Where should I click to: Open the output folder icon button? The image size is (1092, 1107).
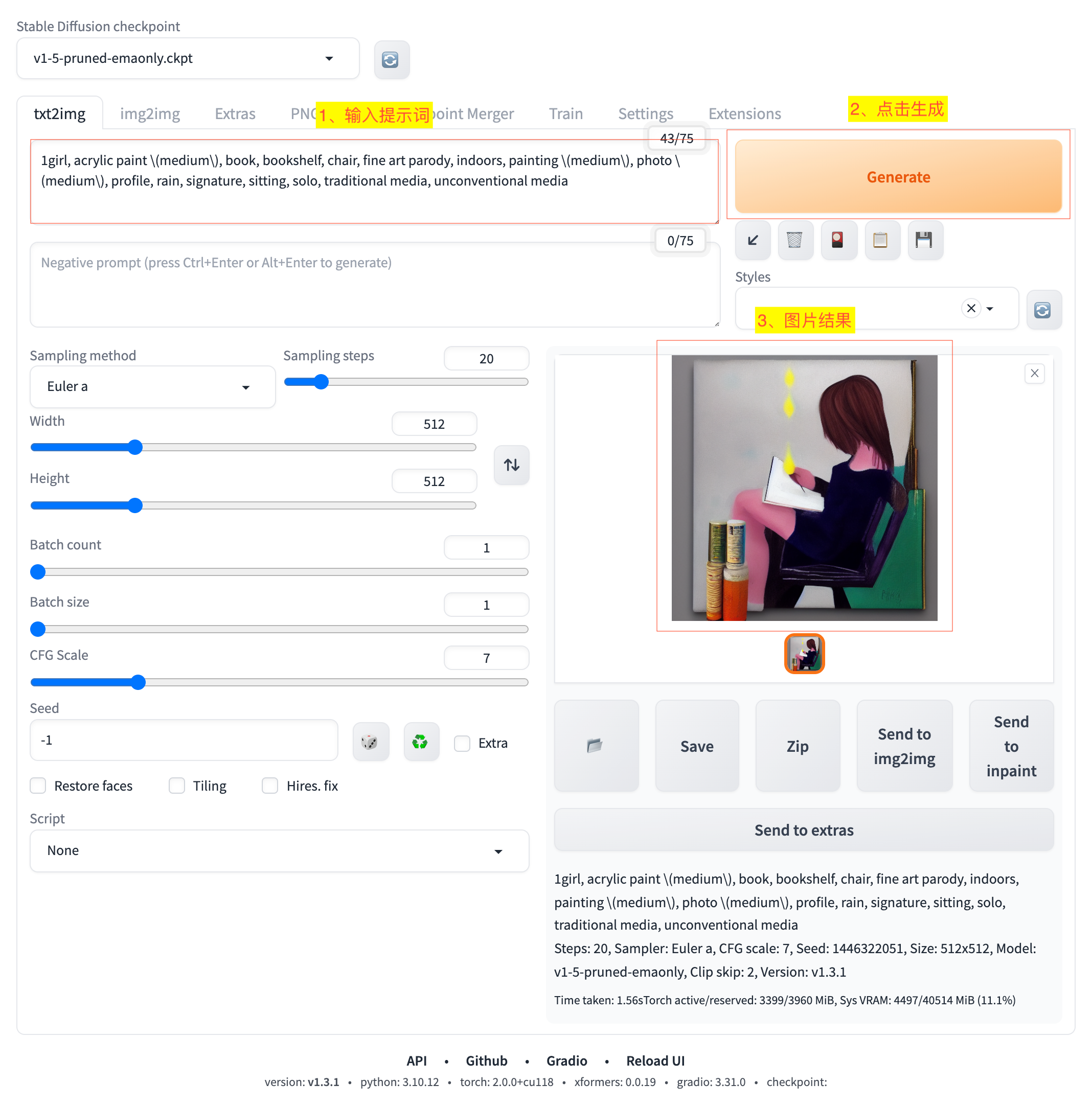596,746
